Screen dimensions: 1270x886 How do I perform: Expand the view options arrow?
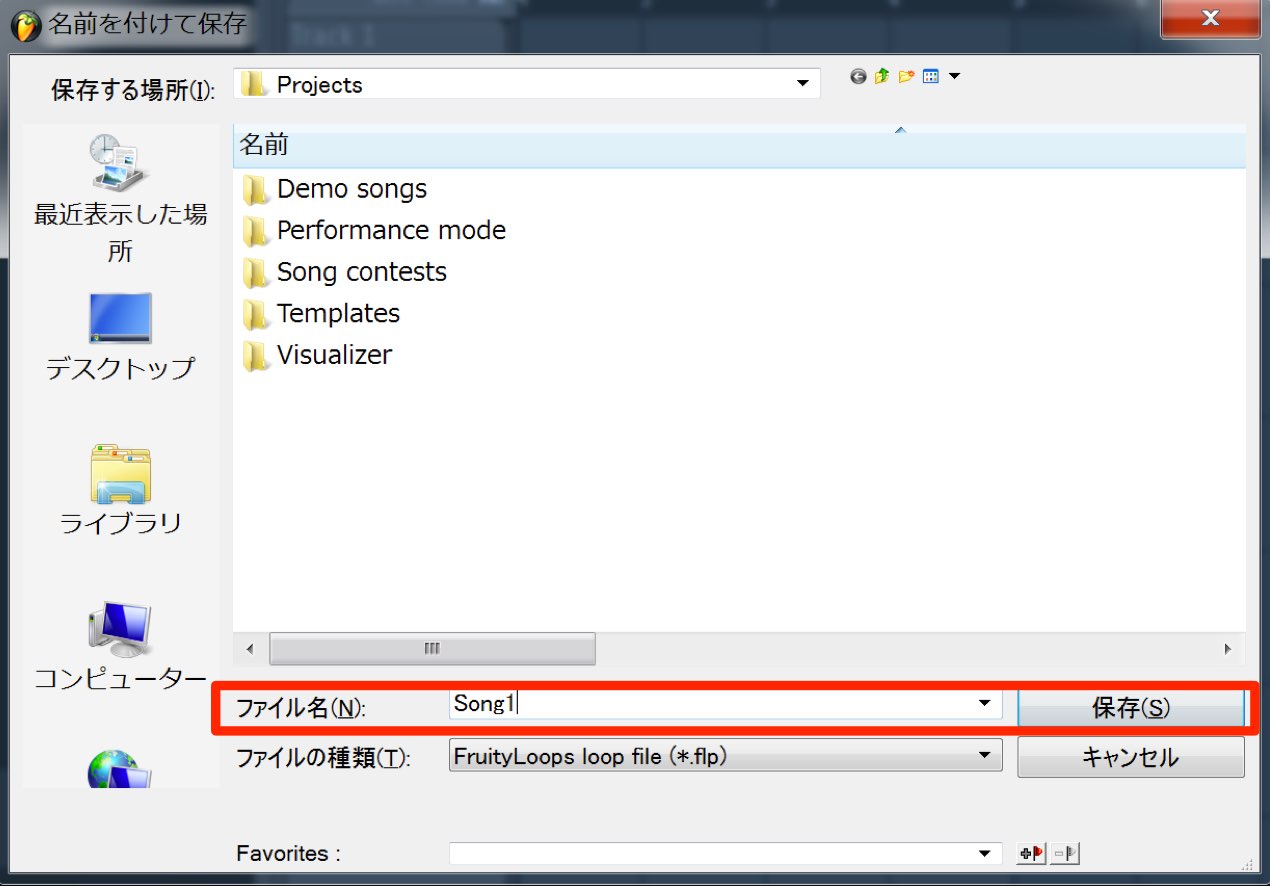pyautogui.click(x=954, y=76)
